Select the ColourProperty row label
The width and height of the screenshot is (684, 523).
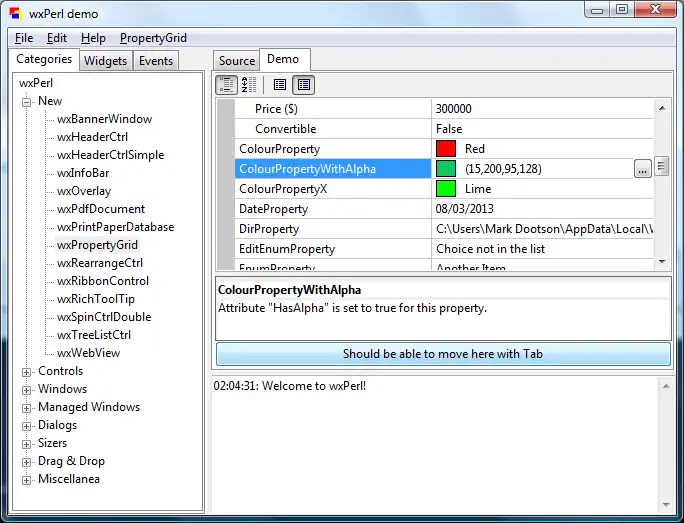coord(280,149)
